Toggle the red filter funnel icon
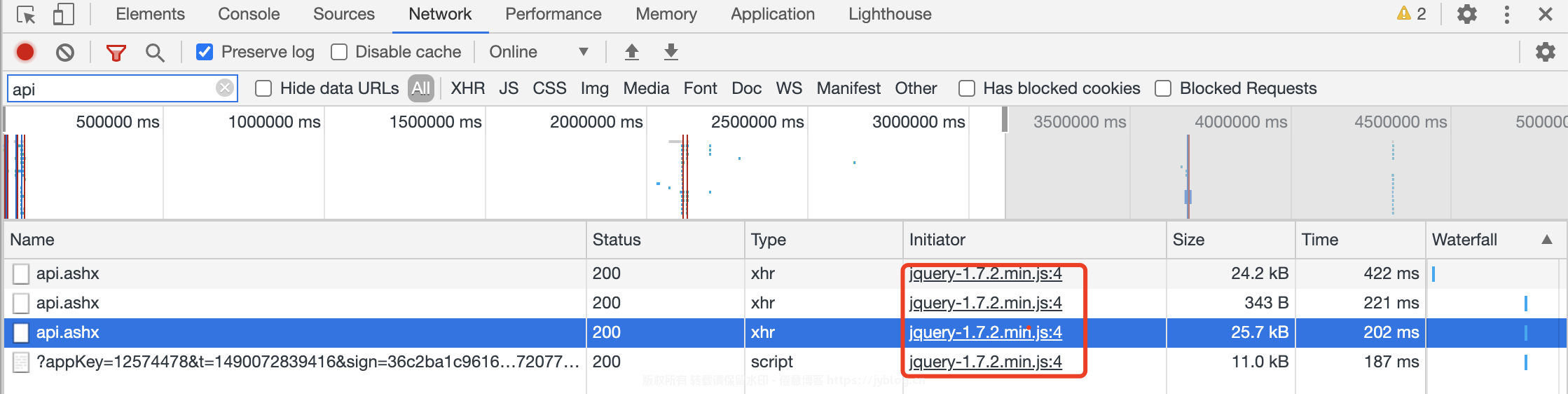 (116, 53)
